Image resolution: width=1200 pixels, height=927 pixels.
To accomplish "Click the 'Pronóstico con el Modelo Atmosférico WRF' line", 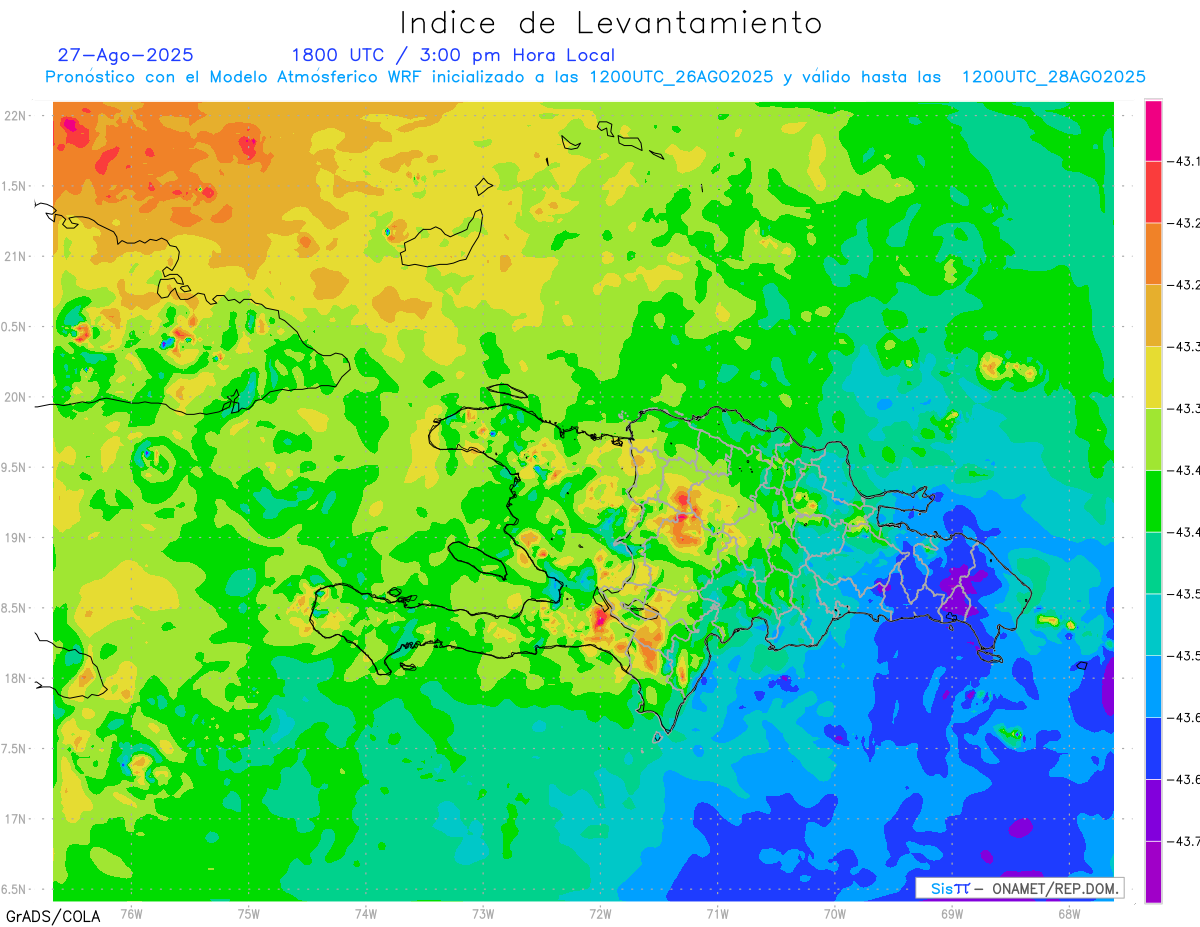I will (x=595, y=77).
